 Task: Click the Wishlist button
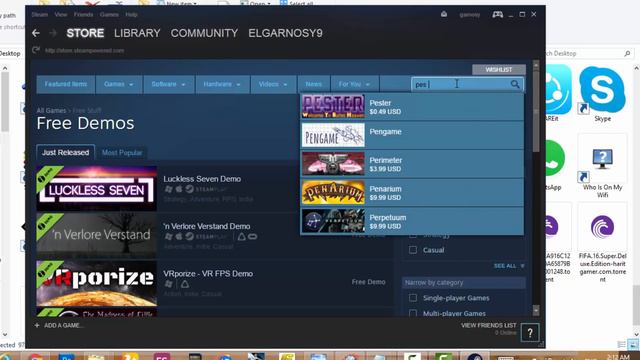pyautogui.click(x=499, y=69)
